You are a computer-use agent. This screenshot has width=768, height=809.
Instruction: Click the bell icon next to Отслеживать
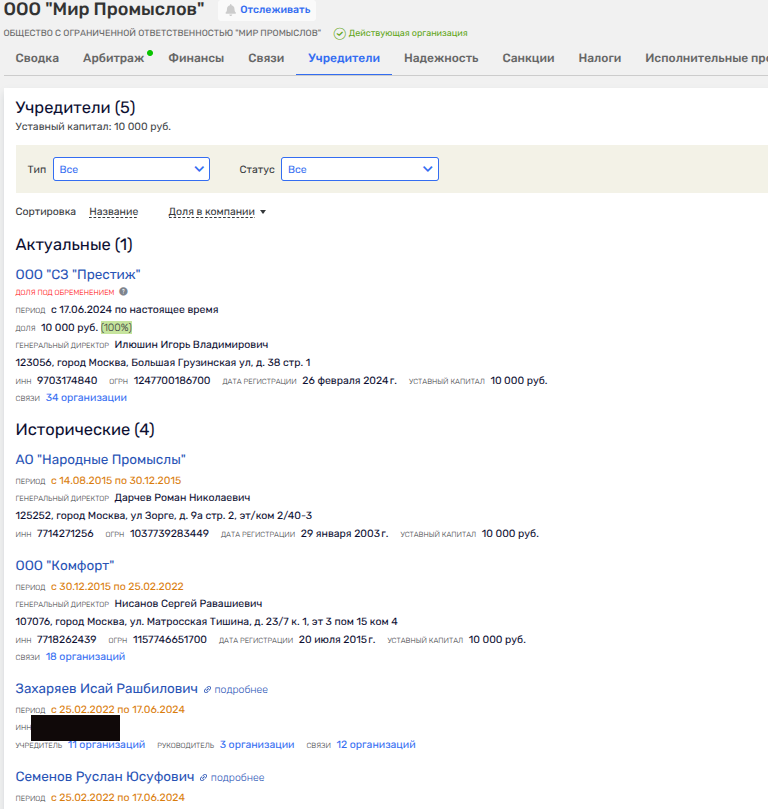[x=231, y=10]
